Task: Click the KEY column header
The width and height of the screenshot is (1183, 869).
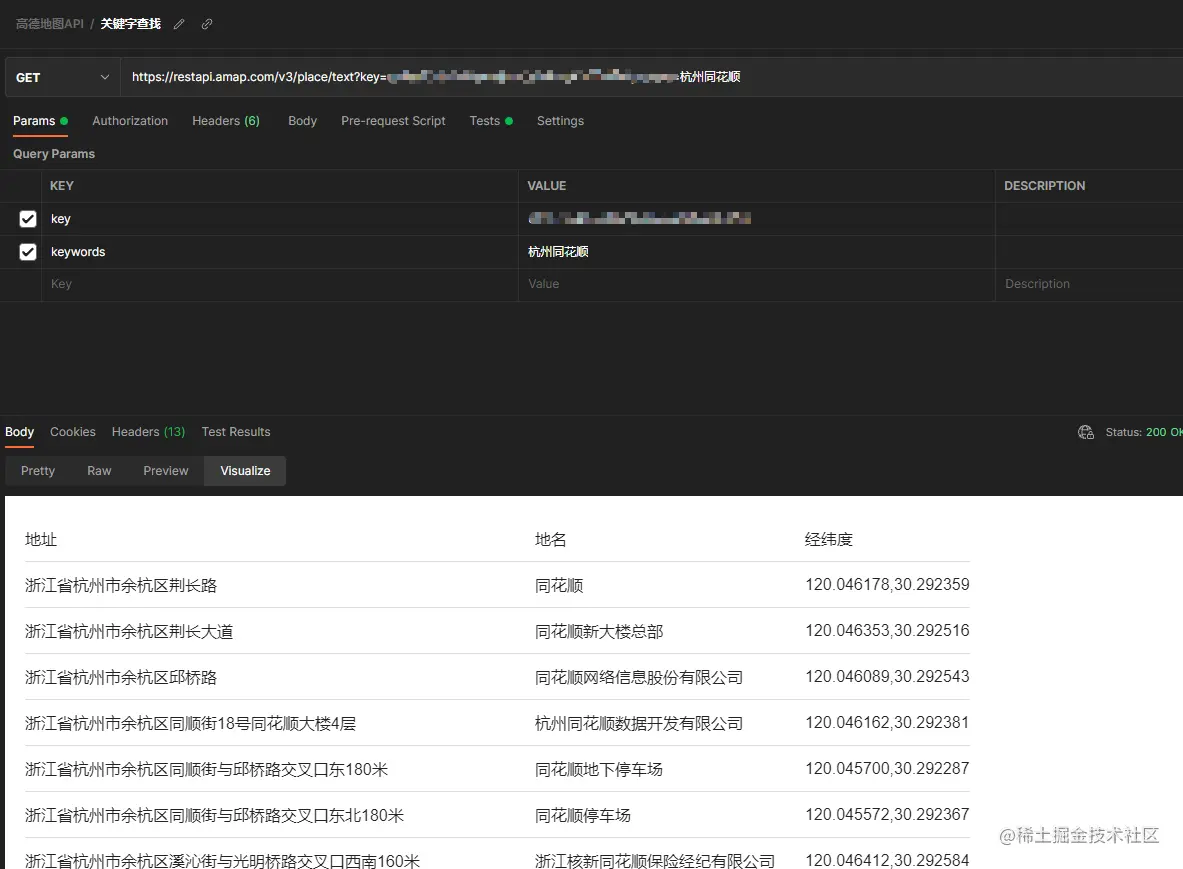Action: tap(62, 186)
